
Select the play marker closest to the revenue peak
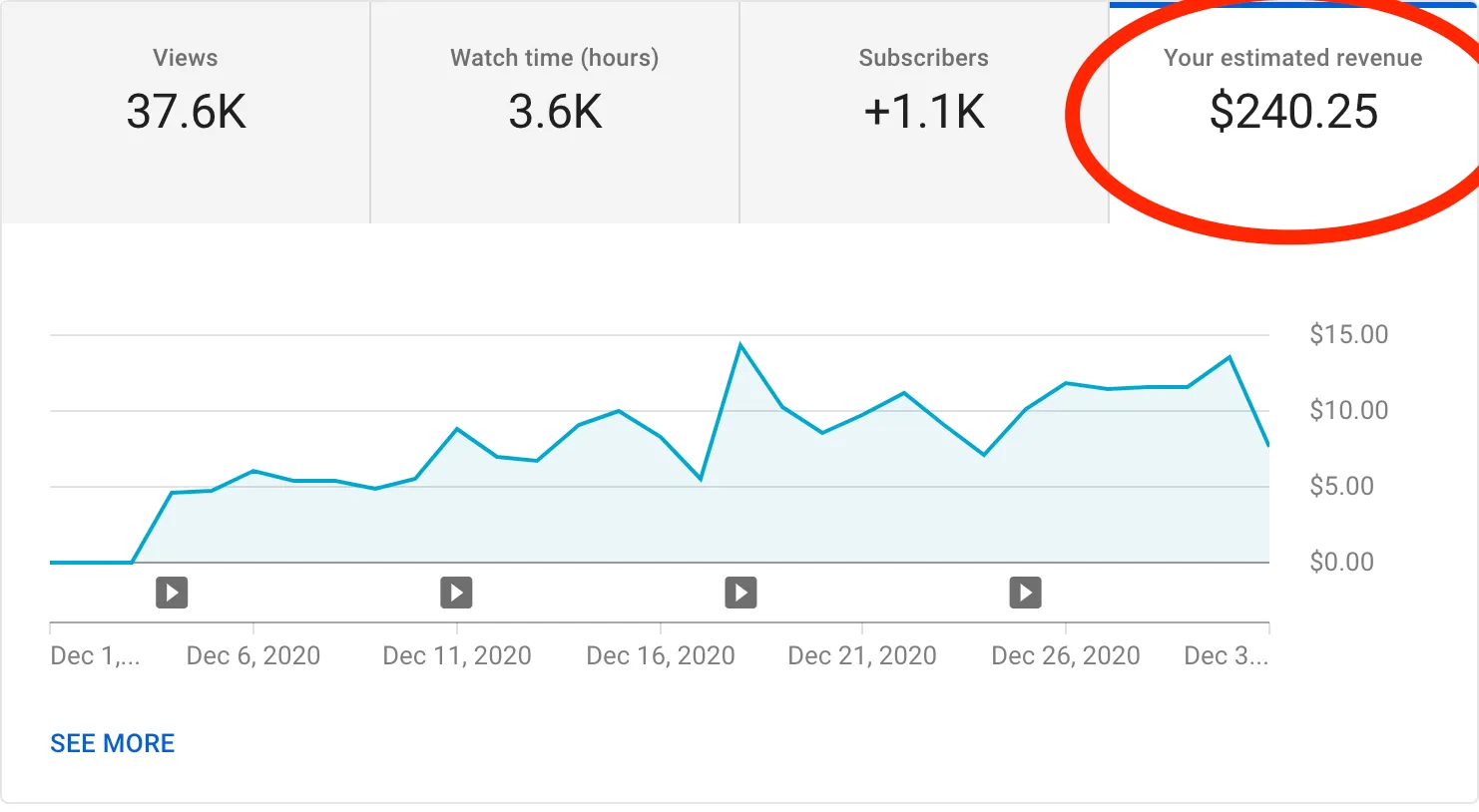740,592
